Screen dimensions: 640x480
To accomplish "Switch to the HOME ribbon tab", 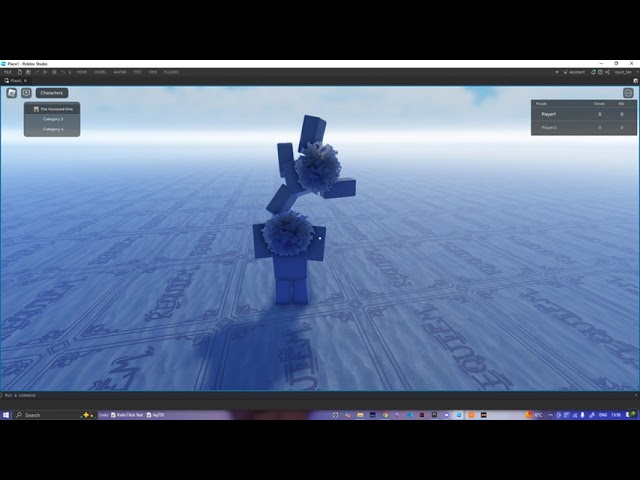I will 82,72.
